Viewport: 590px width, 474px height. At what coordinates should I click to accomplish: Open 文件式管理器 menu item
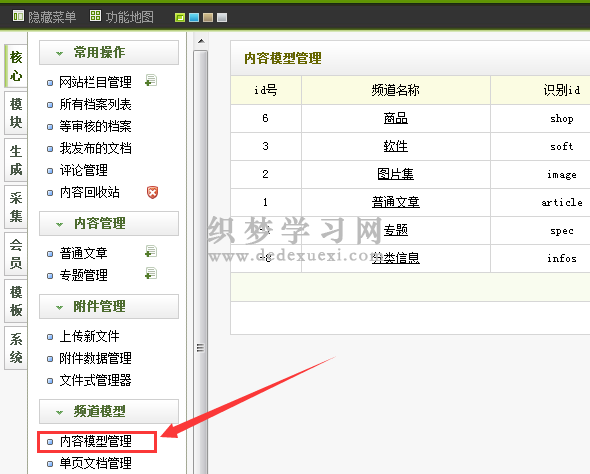click(x=96, y=380)
